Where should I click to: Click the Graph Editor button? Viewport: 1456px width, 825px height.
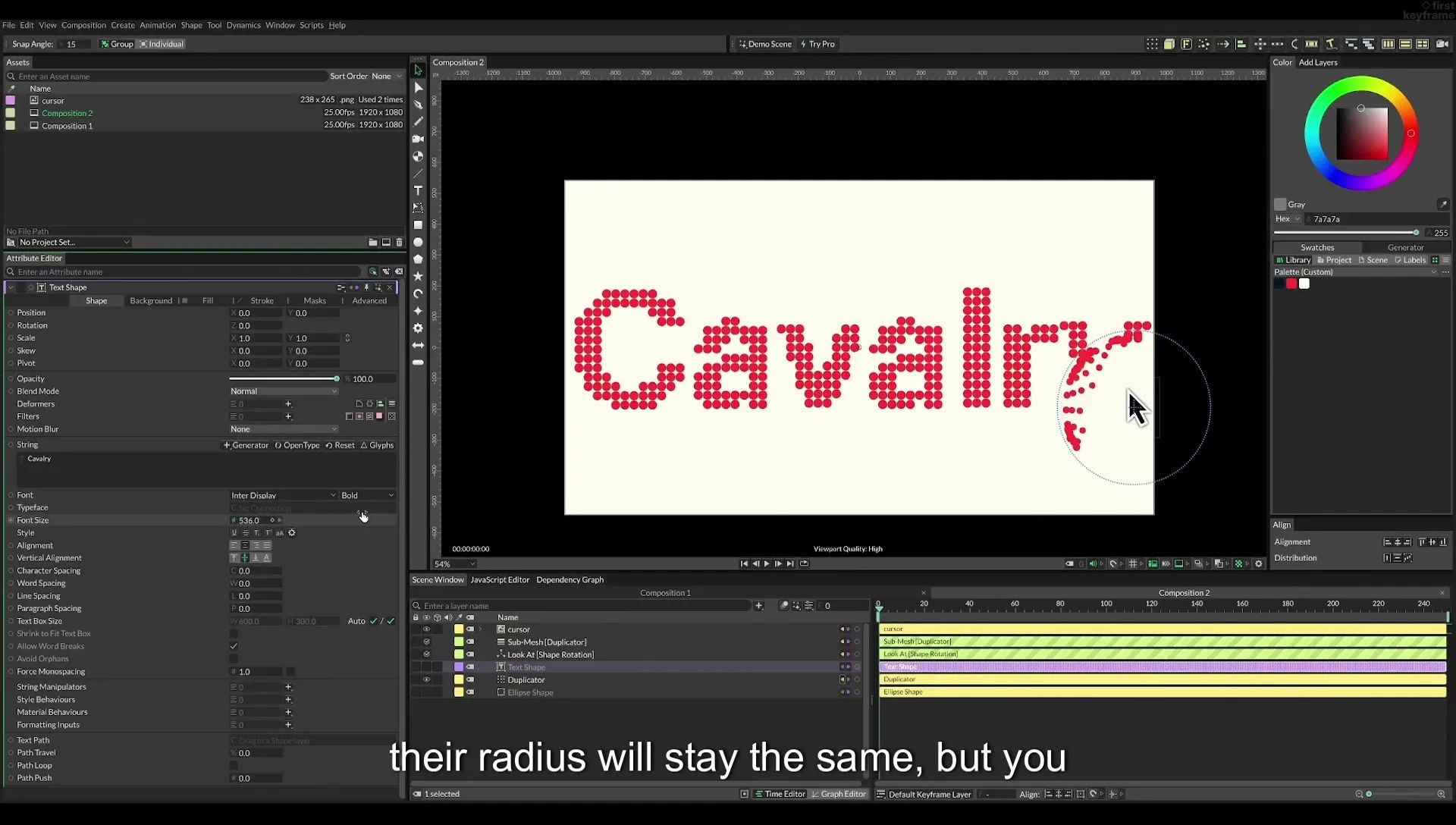839,795
